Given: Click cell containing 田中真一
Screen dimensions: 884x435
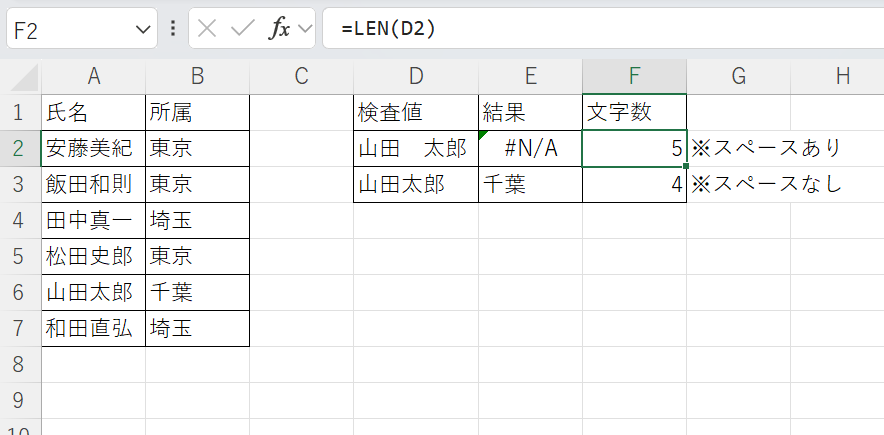Looking at the screenshot, I should pyautogui.click(x=94, y=221).
